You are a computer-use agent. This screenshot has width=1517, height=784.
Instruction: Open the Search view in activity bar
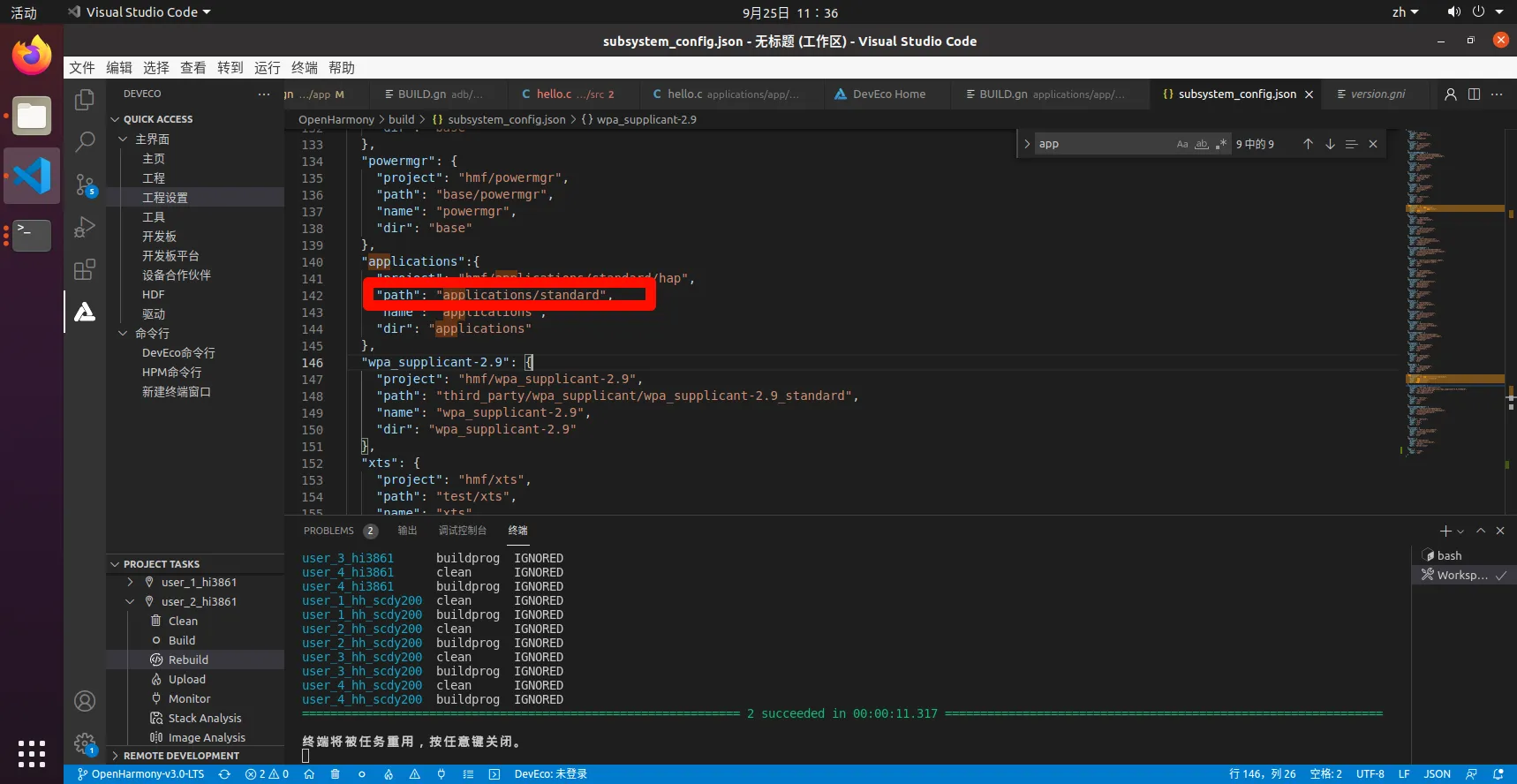click(x=85, y=141)
